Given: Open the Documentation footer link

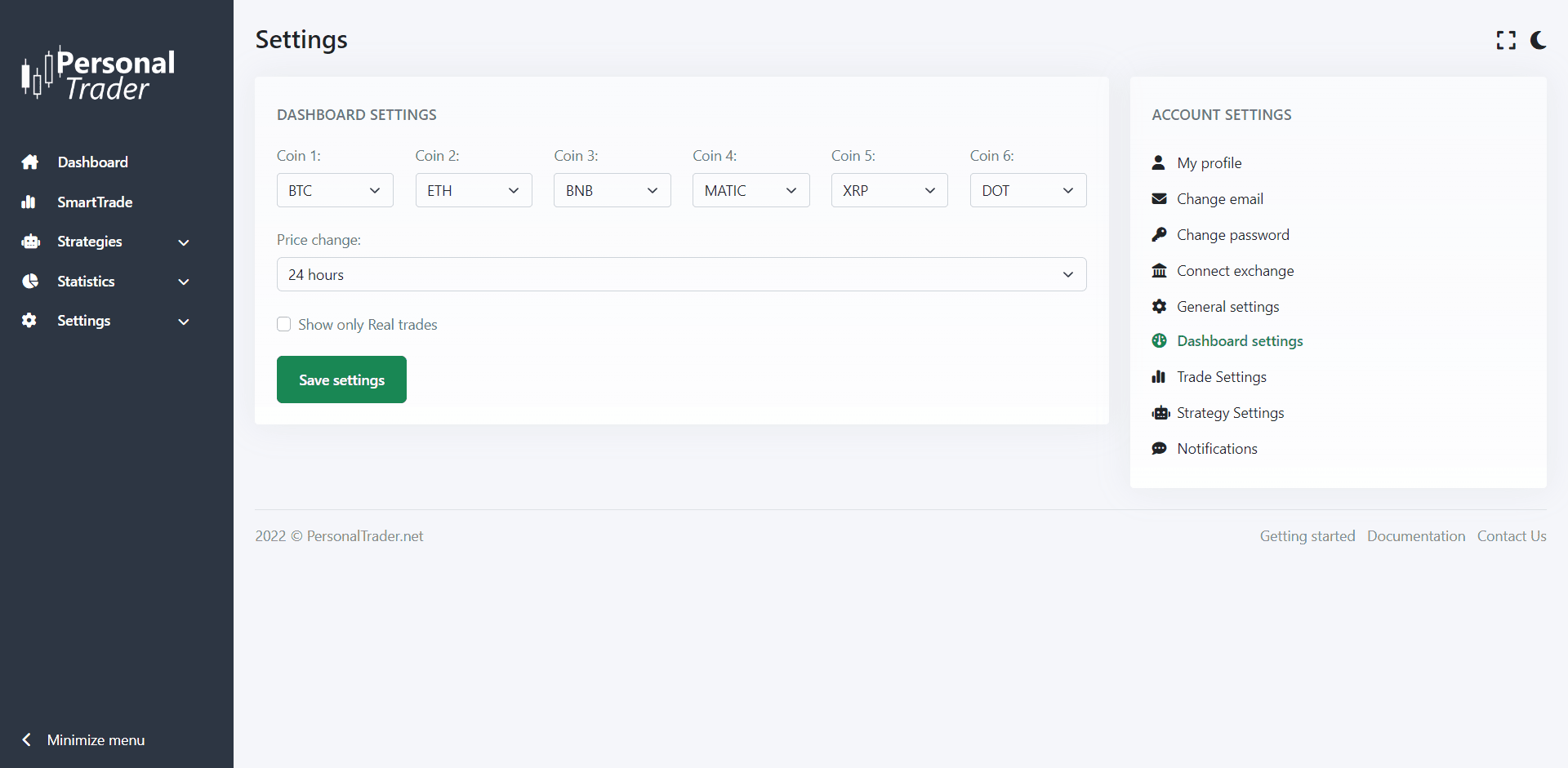Looking at the screenshot, I should (1415, 536).
